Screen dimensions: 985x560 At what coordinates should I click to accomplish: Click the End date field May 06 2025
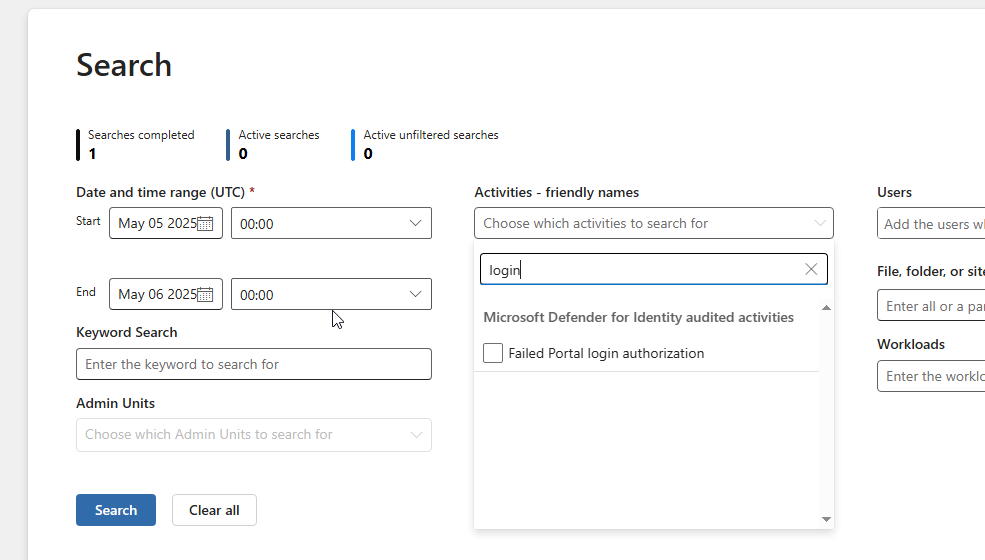pos(166,294)
